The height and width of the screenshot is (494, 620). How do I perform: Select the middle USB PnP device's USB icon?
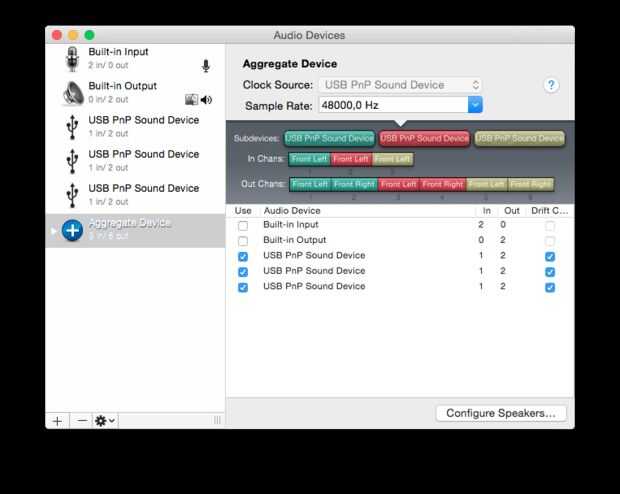[x=72, y=161]
